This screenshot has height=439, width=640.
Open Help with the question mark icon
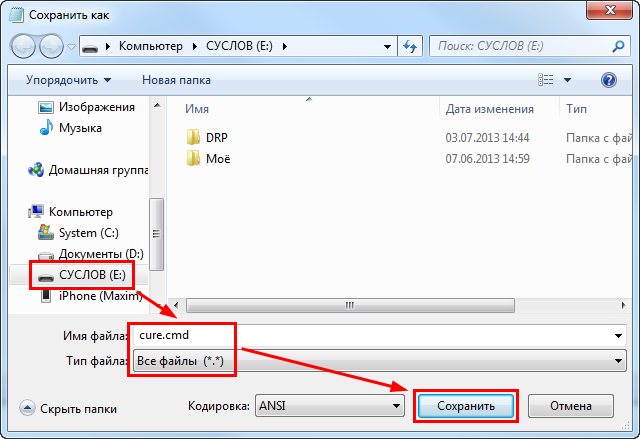click(x=609, y=80)
